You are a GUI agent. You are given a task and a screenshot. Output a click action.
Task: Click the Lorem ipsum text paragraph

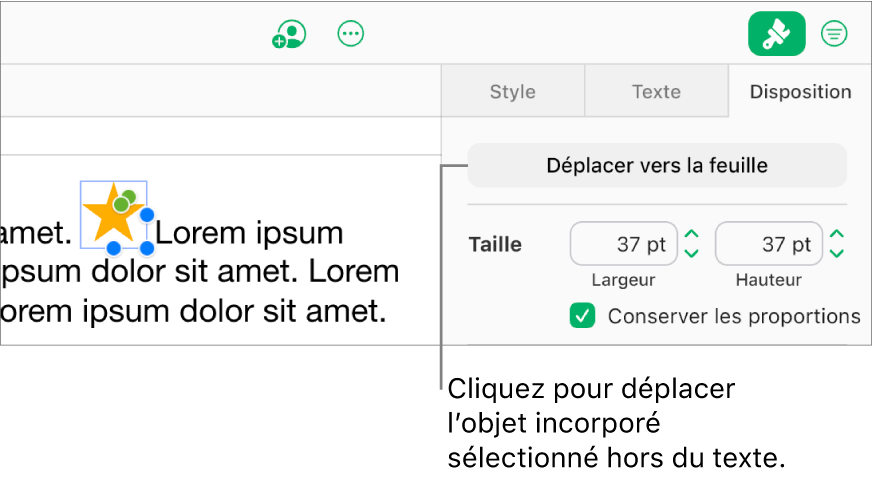point(200,272)
